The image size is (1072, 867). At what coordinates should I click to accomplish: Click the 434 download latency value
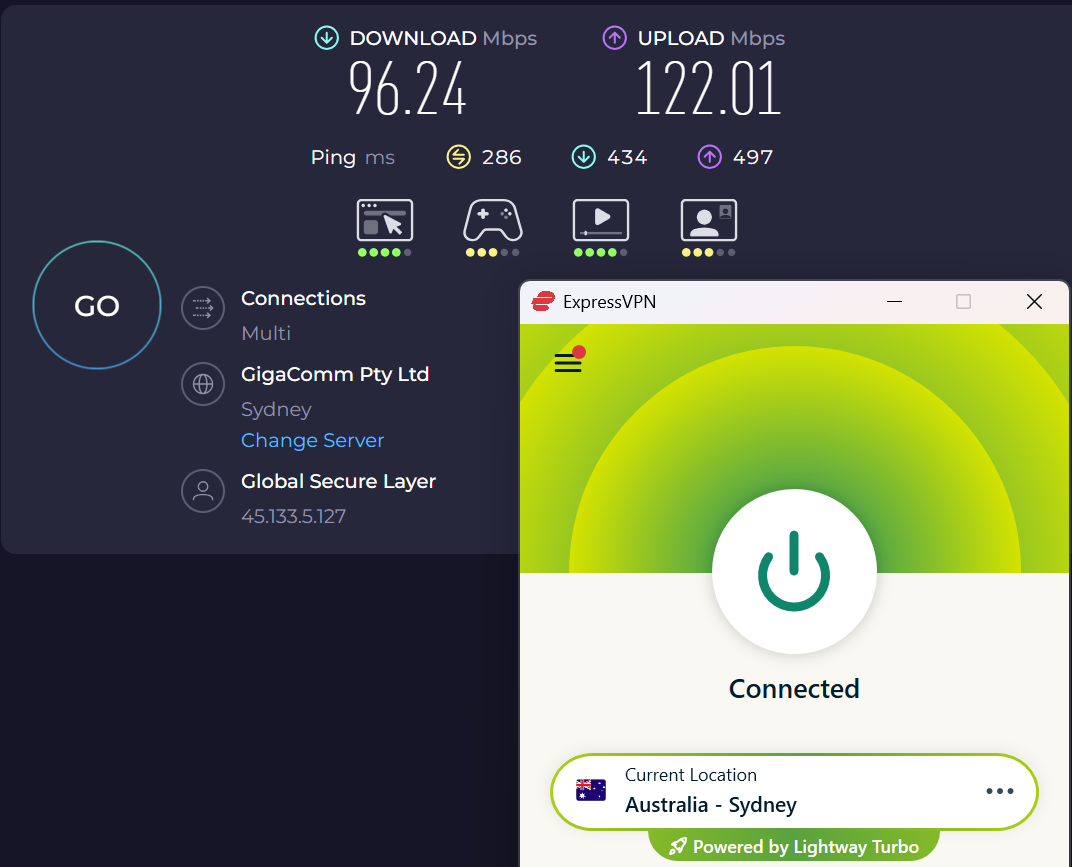627,157
